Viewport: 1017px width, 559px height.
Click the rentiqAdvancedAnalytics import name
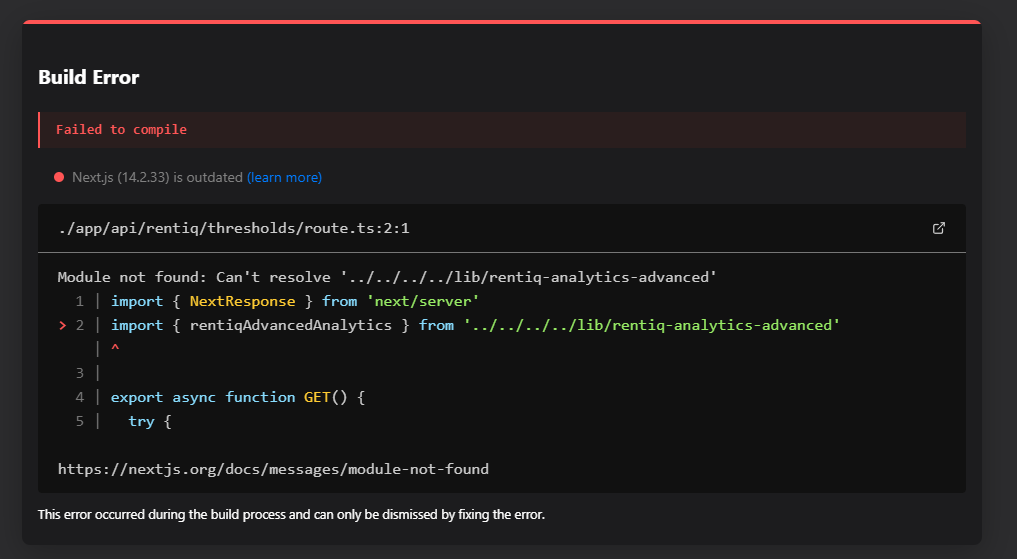click(x=290, y=325)
